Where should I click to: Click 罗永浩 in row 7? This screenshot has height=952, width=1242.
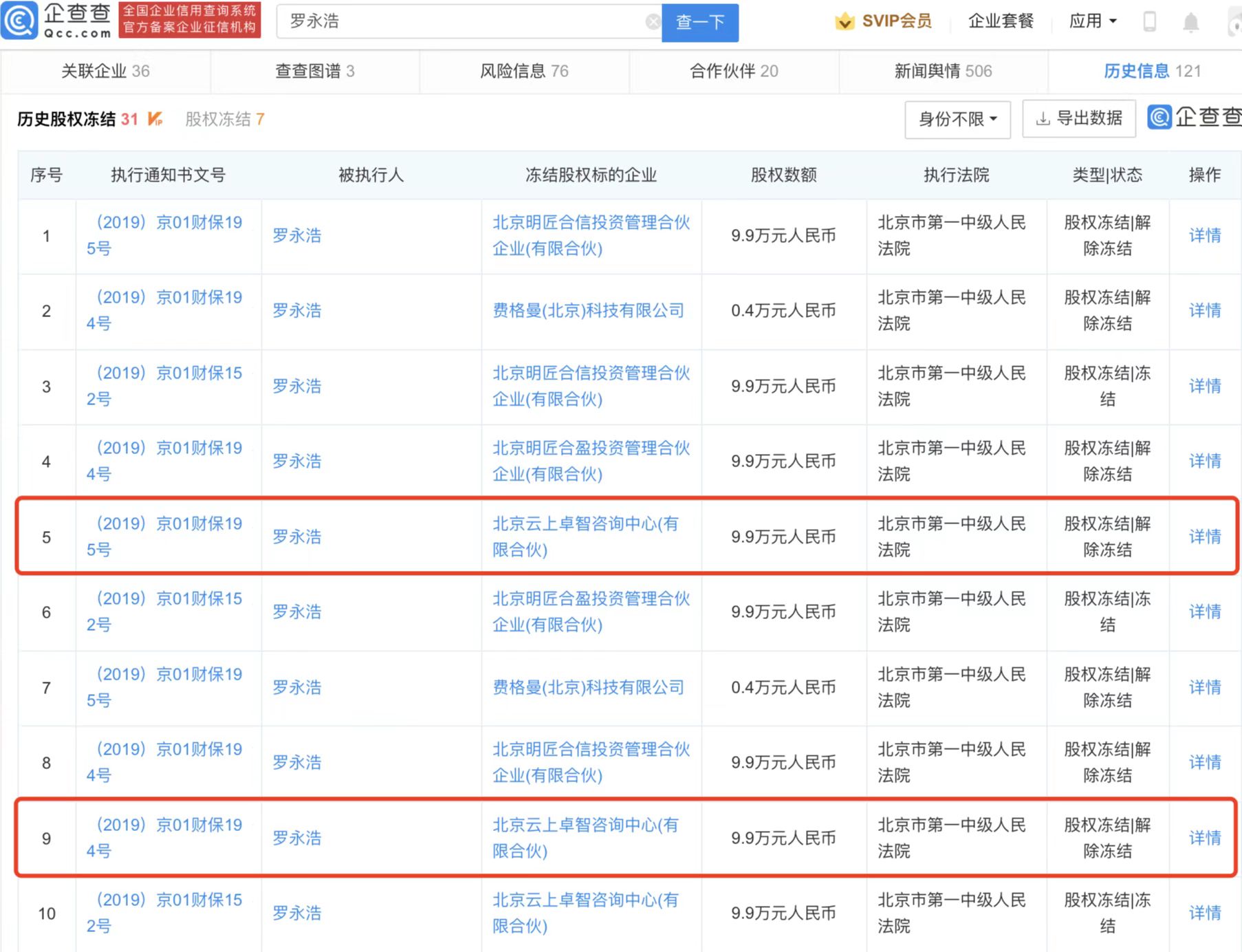pyautogui.click(x=297, y=687)
